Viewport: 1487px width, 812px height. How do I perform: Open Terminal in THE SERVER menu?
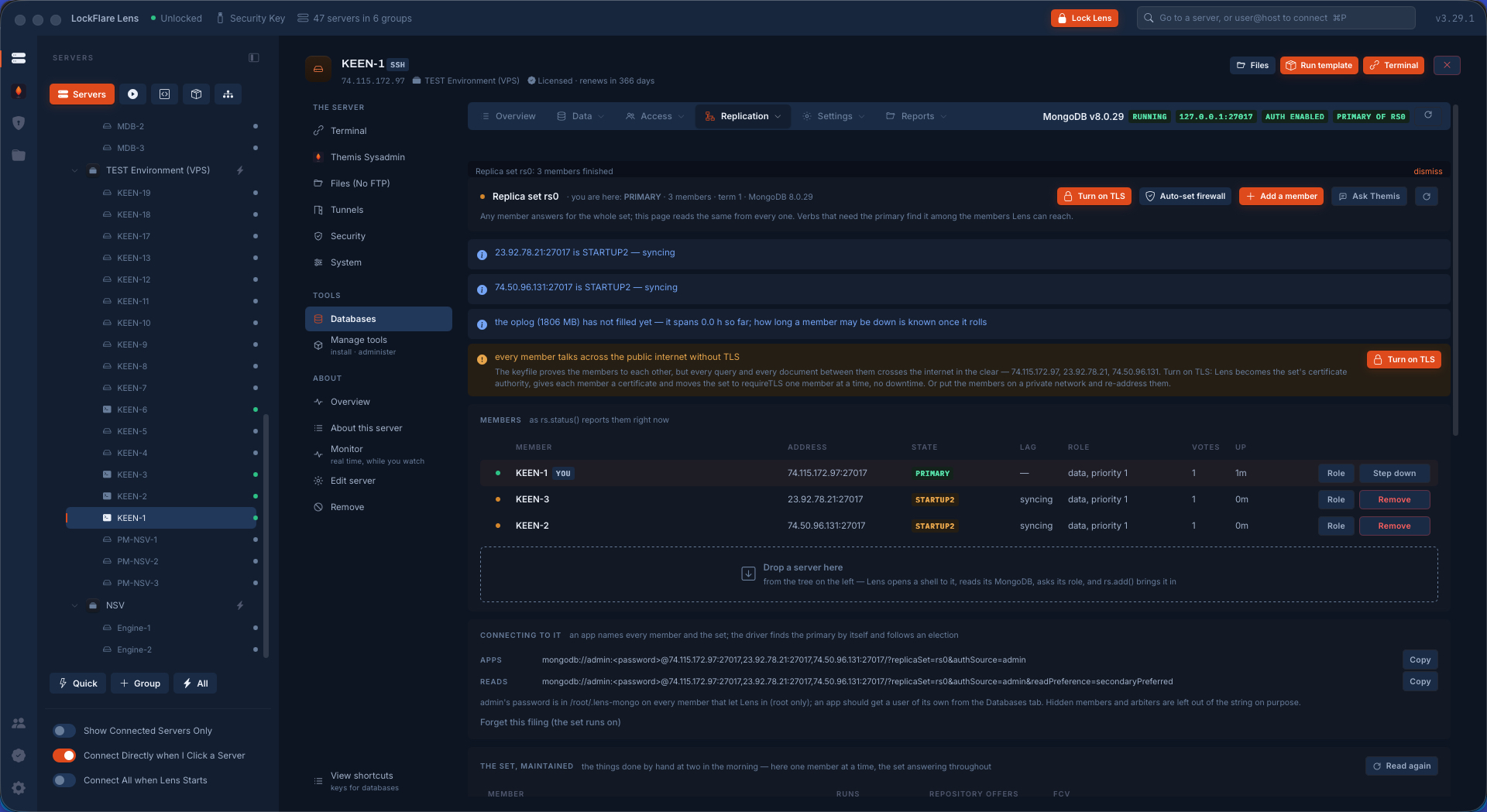(x=378, y=131)
